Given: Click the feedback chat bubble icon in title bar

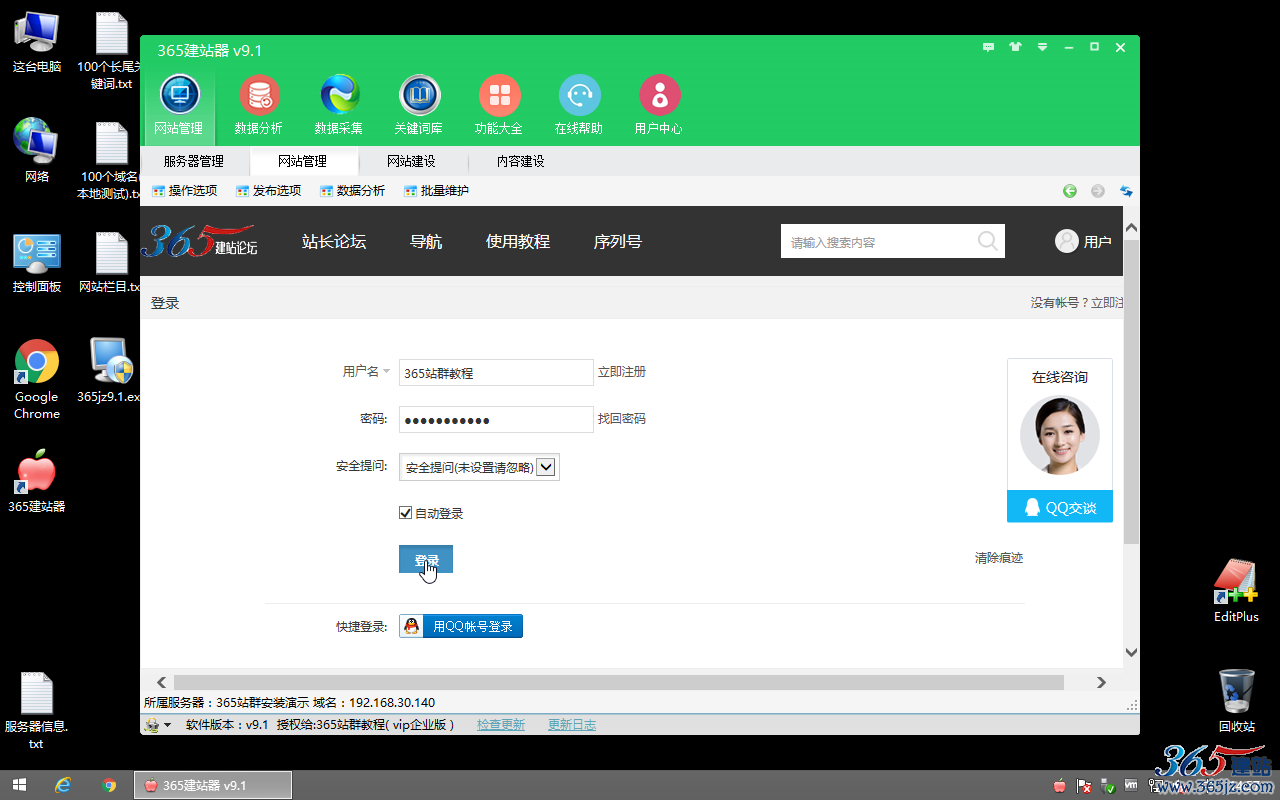Looking at the screenshot, I should click(989, 47).
